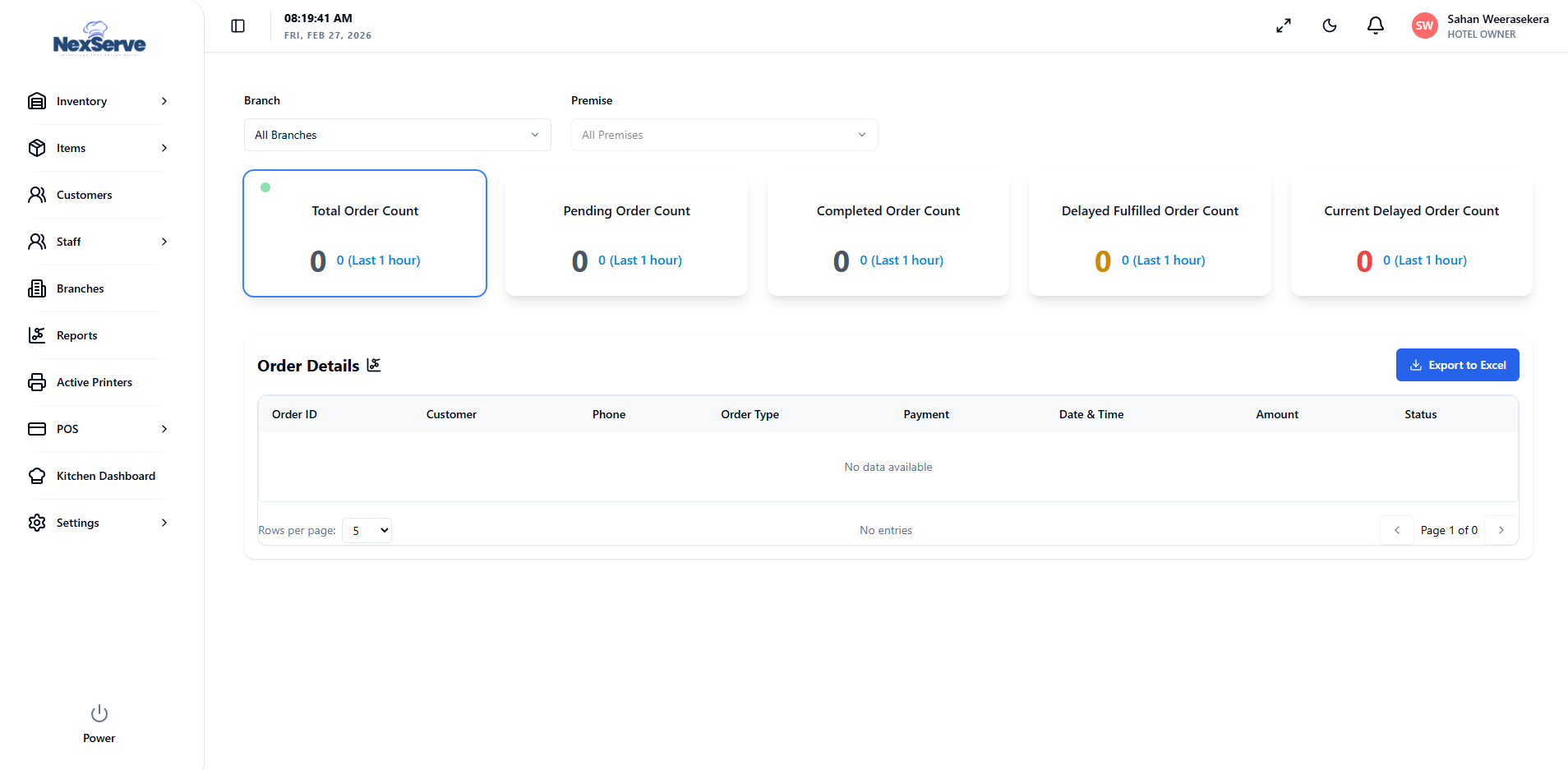
Task: Select the Total Order Count card
Action: point(365,233)
